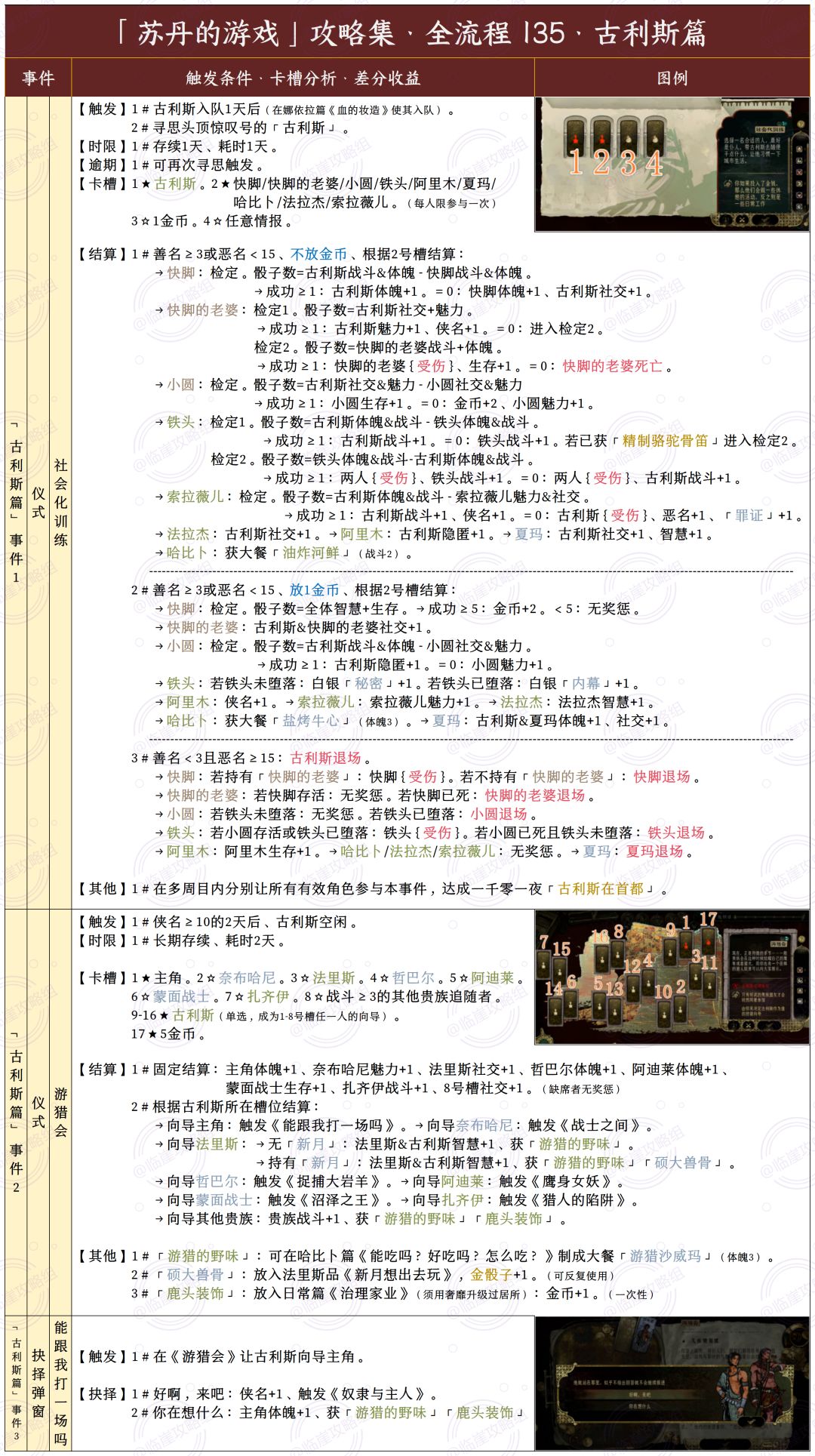Click the confirm checkmark in the Hunting Party screenshot
This screenshot has height=1456, width=815.
tap(770, 1025)
